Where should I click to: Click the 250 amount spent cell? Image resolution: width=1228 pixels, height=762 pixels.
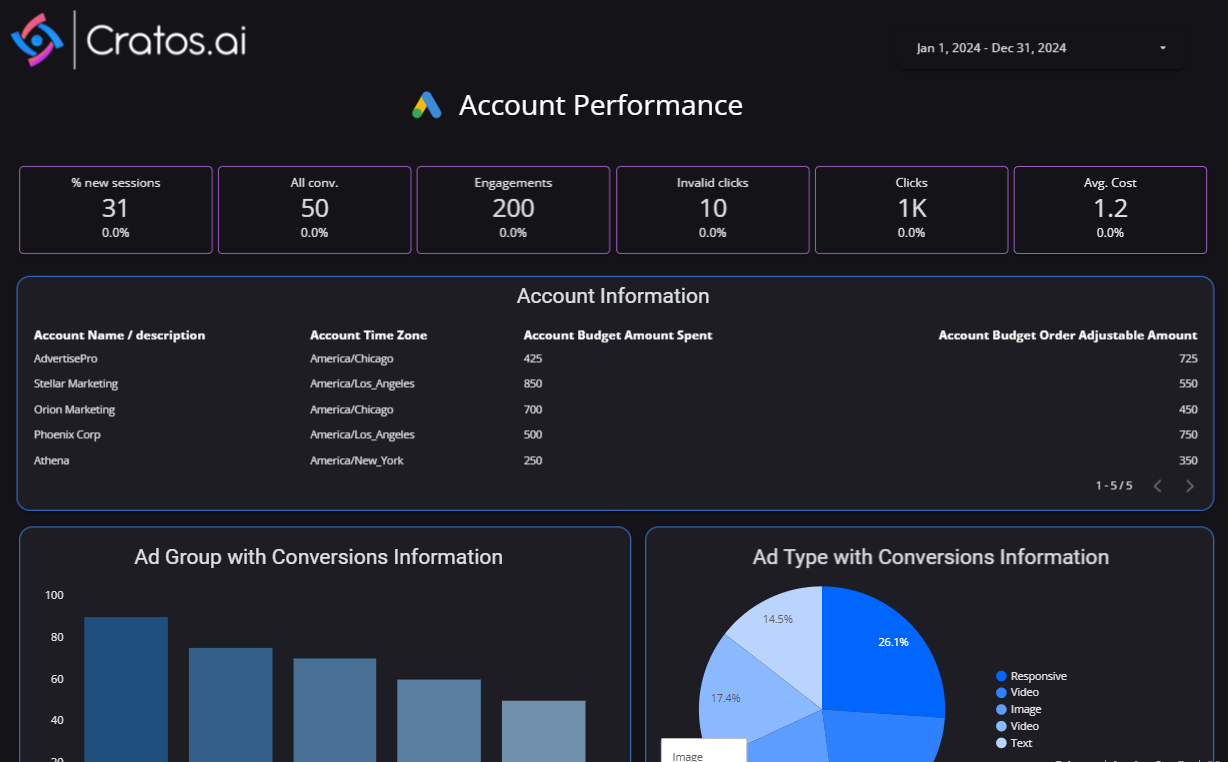533,461
